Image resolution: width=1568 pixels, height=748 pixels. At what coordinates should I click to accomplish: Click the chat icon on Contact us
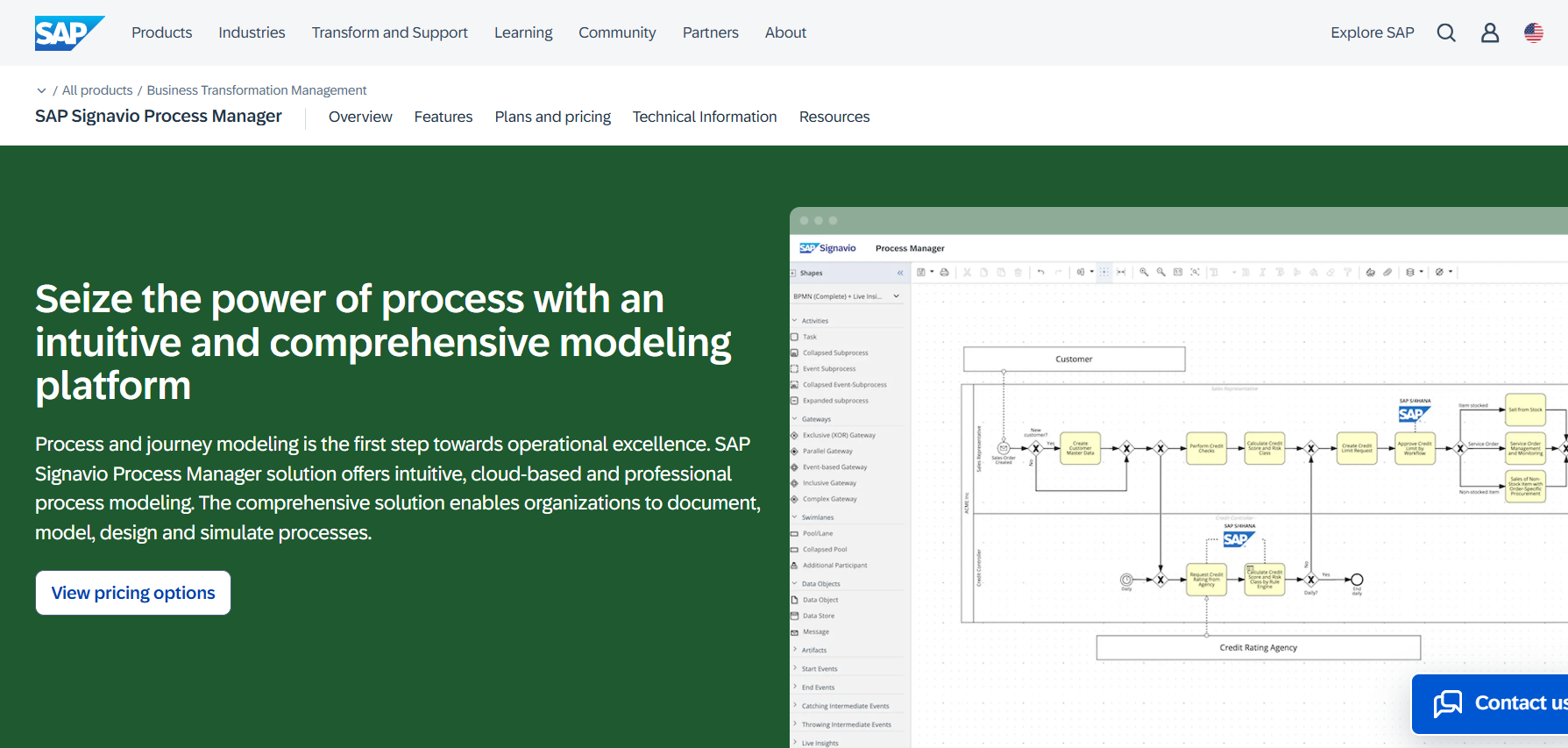point(1448,703)
